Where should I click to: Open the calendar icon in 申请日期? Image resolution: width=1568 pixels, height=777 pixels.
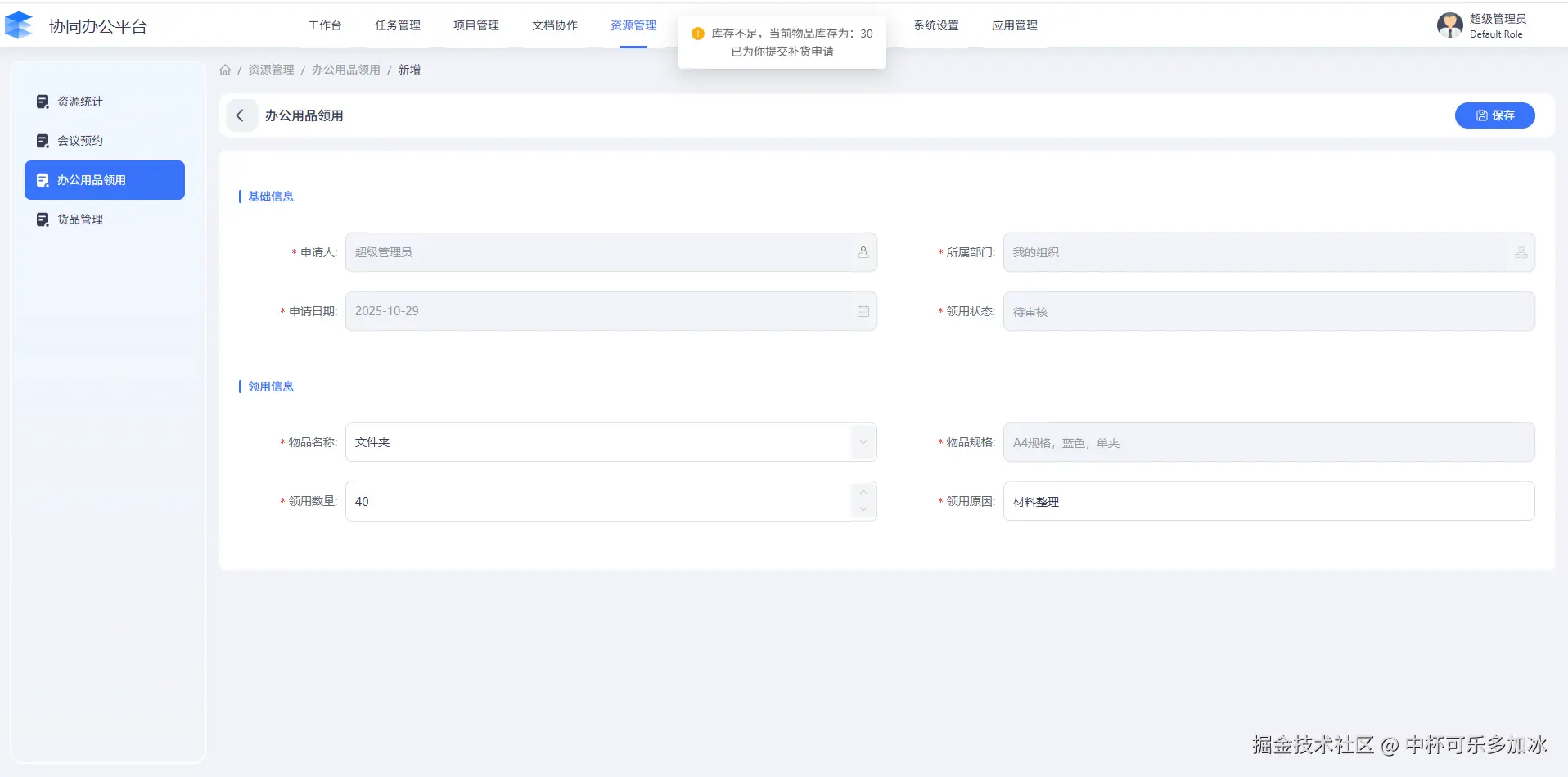(863, 311)
